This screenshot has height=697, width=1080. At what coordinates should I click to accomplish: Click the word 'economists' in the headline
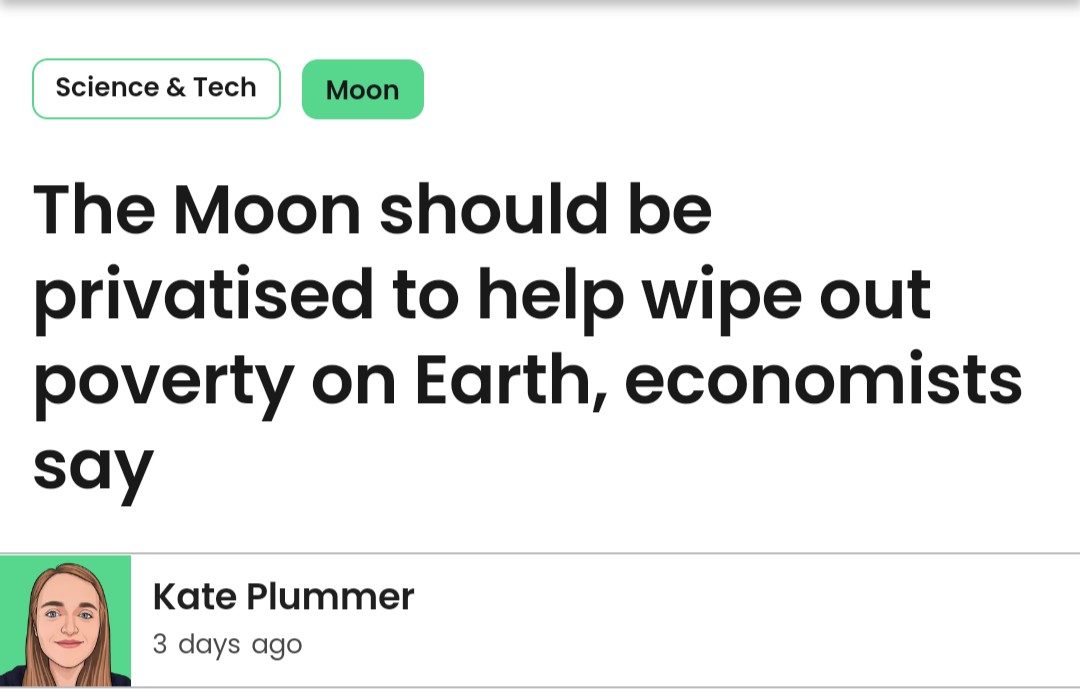pos(823,381)
